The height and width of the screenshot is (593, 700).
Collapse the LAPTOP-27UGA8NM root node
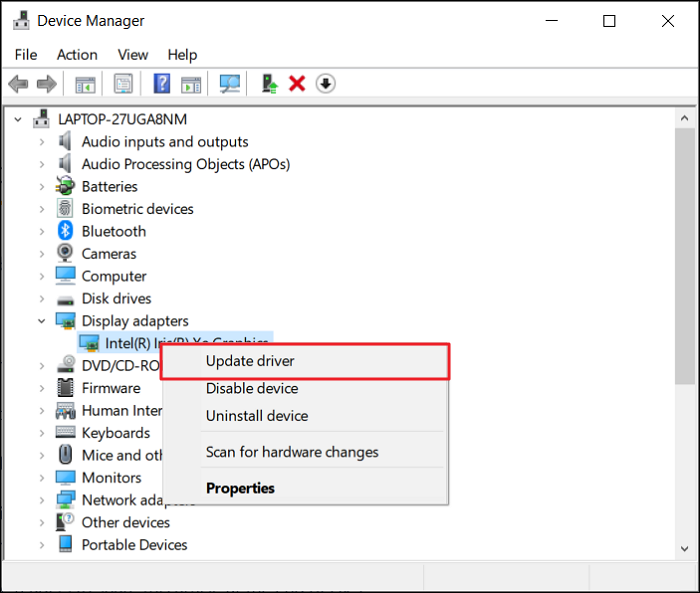coord(18,120)
